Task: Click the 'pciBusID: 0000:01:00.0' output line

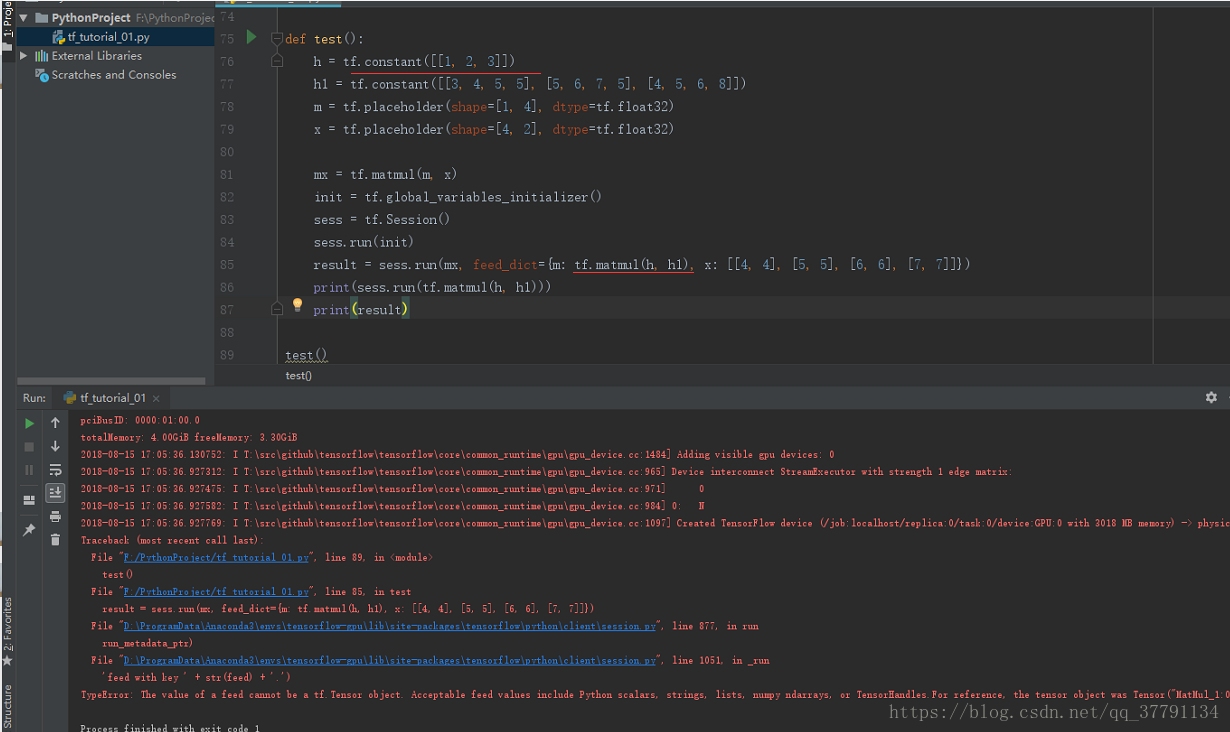Action: pos(140,420)
